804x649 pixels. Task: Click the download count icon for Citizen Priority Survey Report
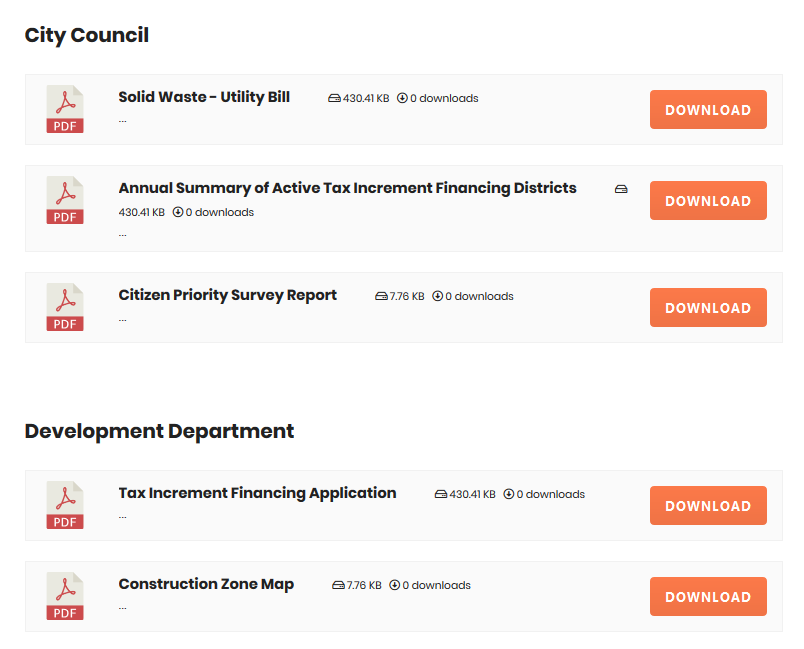tap(437, 296)
